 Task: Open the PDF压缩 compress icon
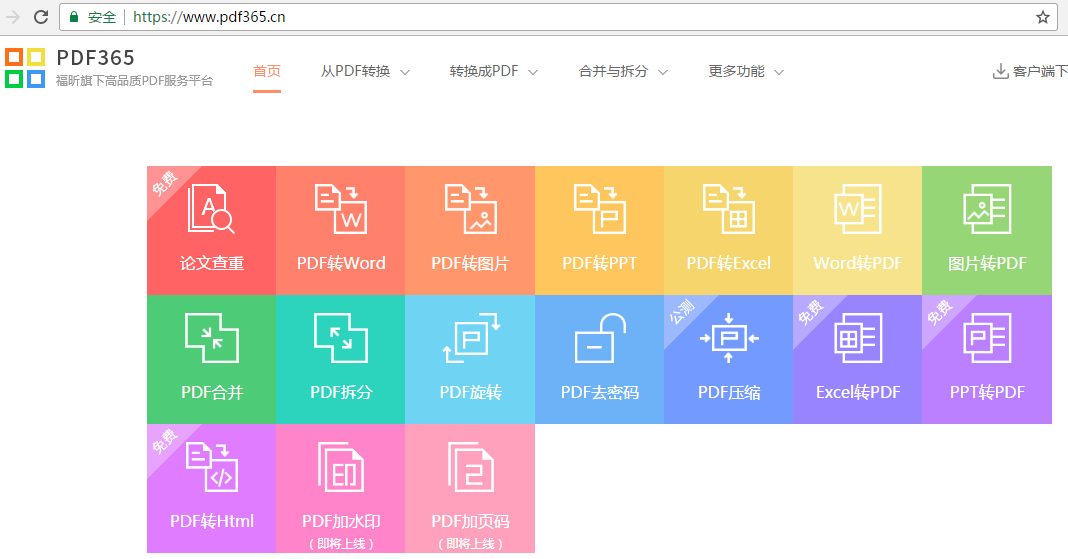pos(729,338)
